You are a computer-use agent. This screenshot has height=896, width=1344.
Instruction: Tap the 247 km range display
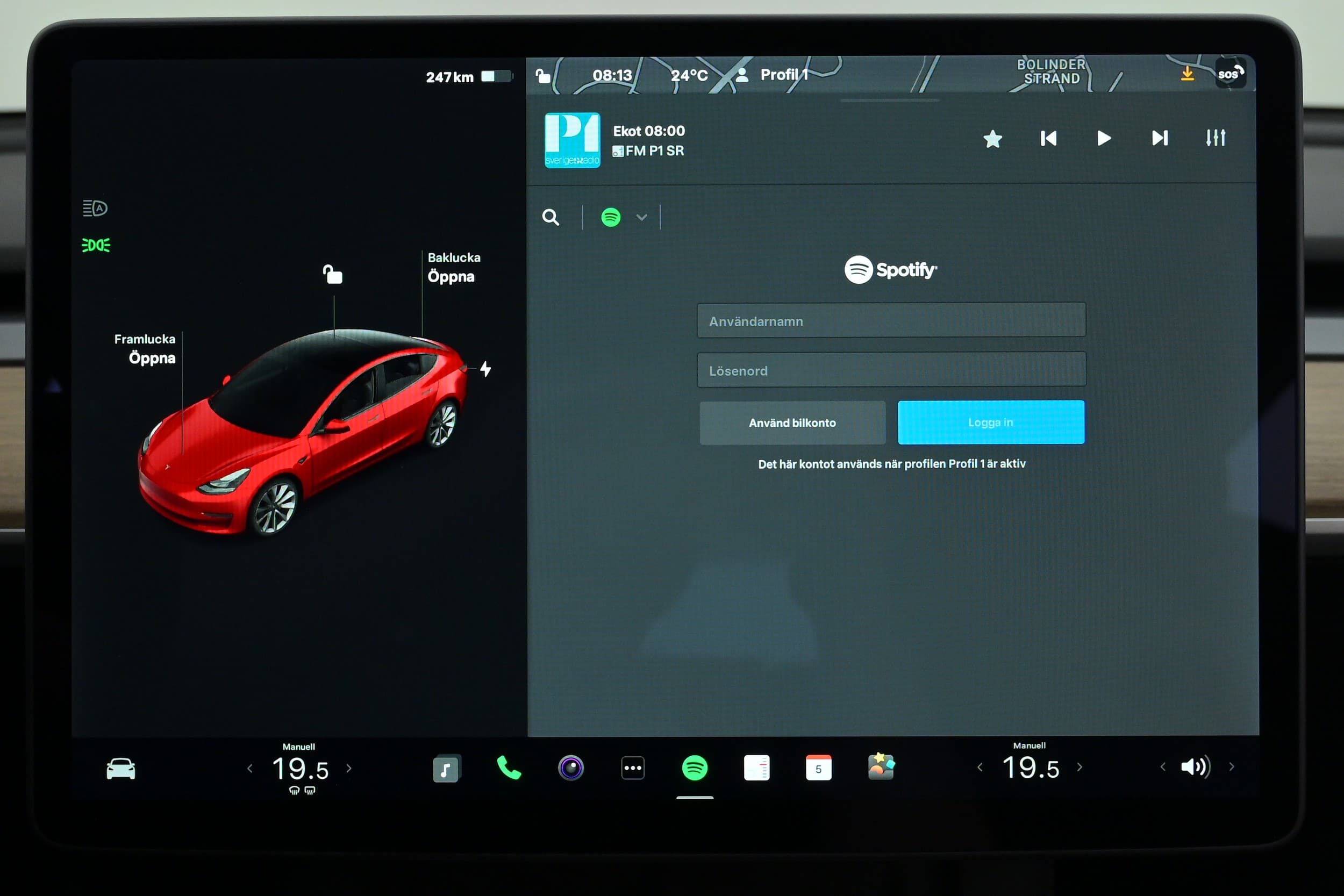[449, 77]
